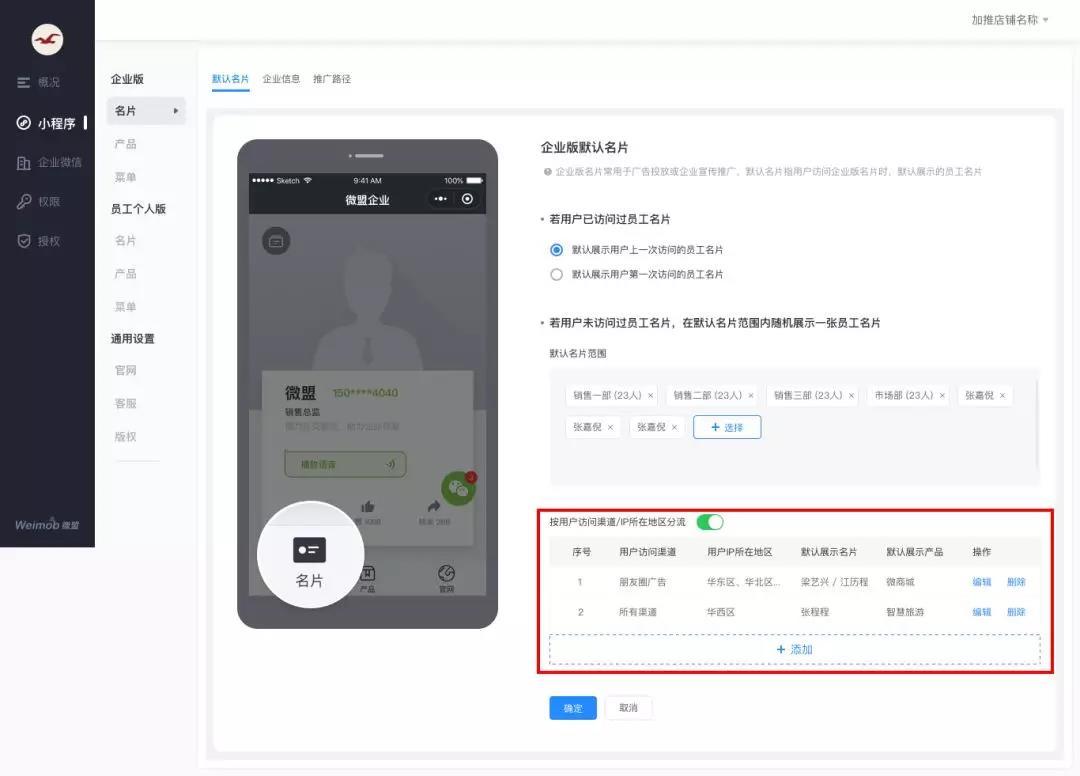Click the 微盟企业 title in phone preview

(367, 200)
